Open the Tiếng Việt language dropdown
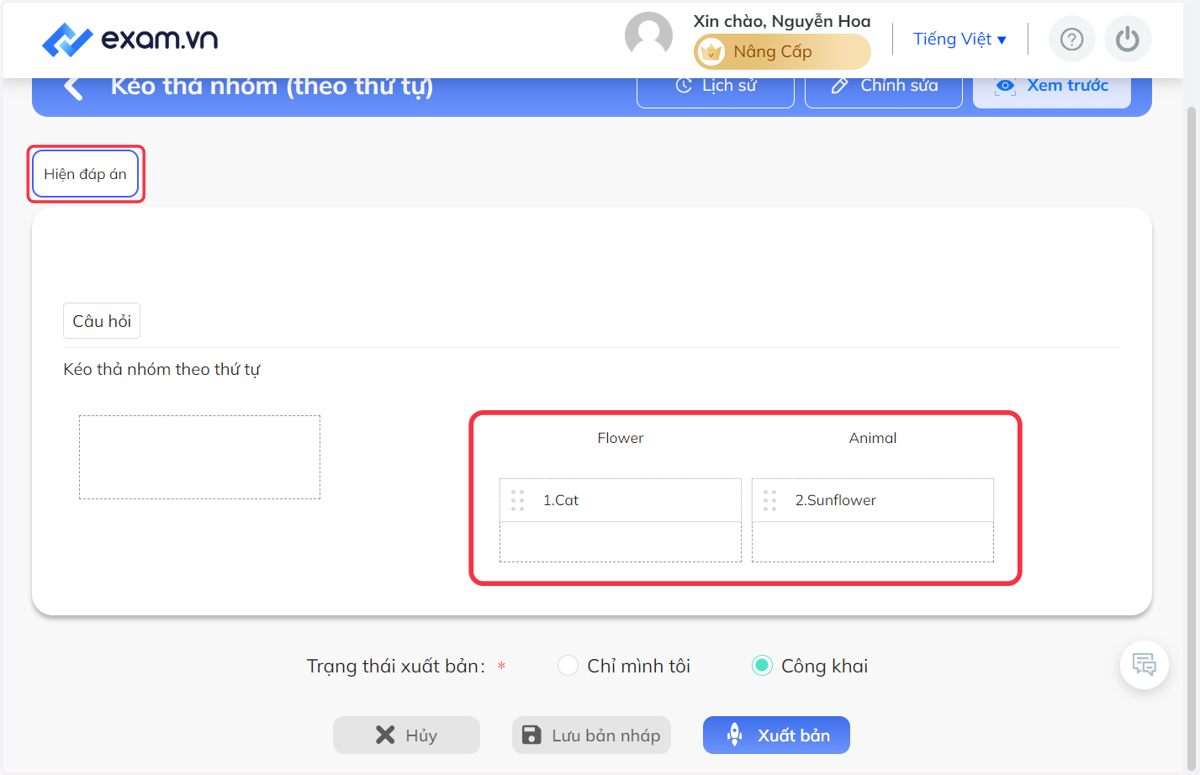 pos(959,39)
